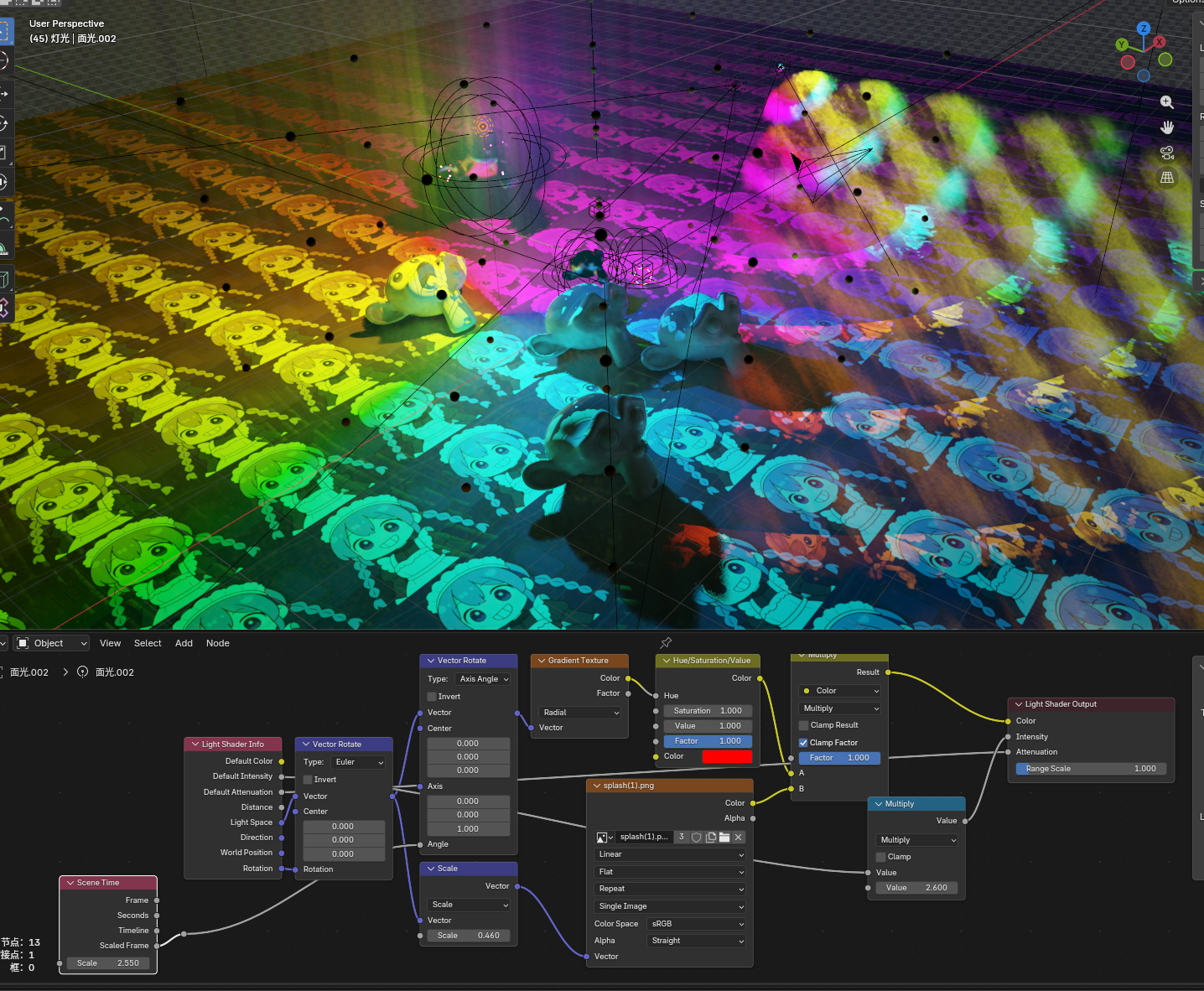Screen dimensions: 1204x991
Task: Enable Invert in Axis Angle Vector Rotate node
Action: [x=432, y=697]
